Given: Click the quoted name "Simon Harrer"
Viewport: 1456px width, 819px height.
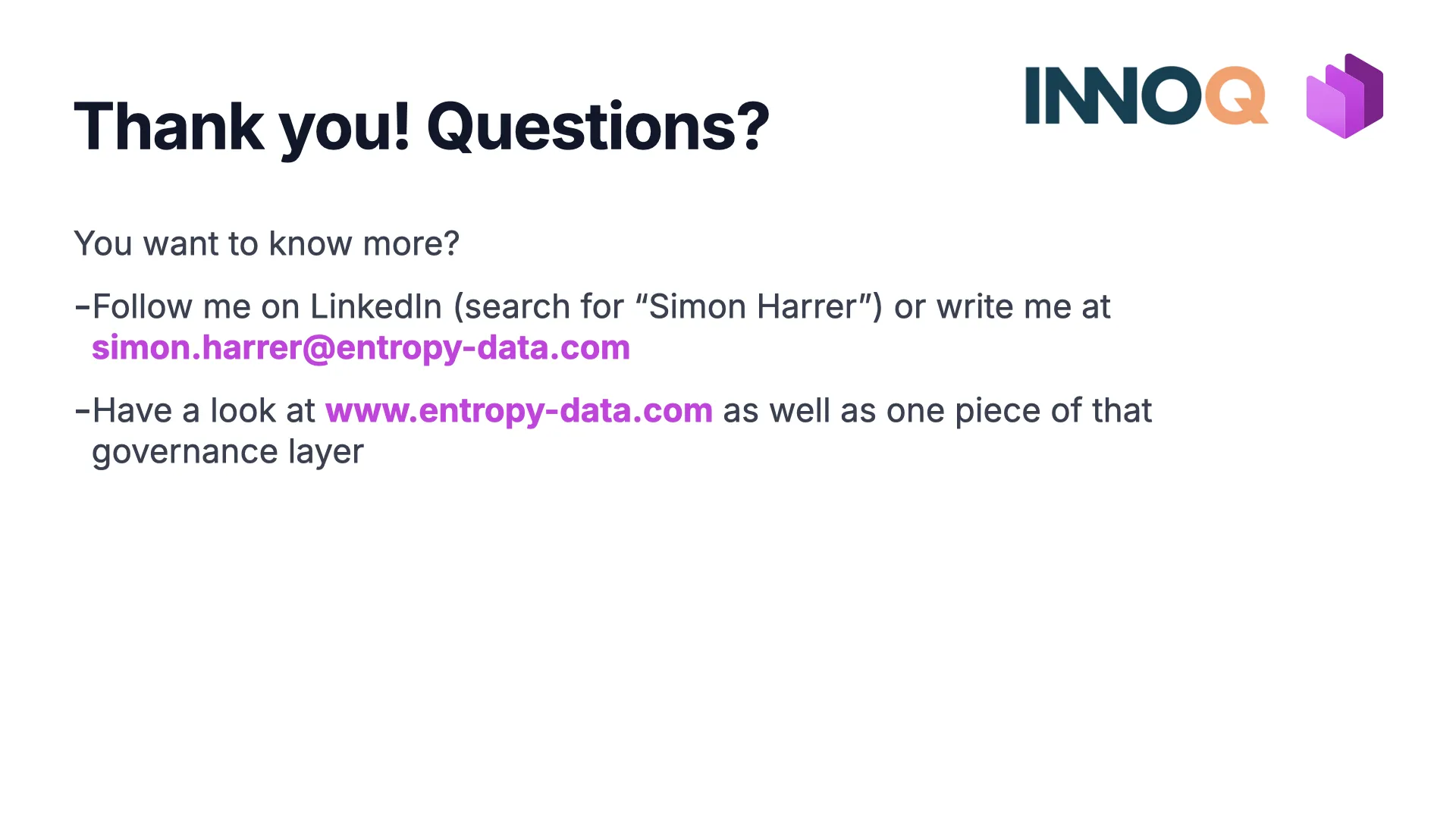Looking at the screenshot, I should pyautogui.click(x=752, y=307).
